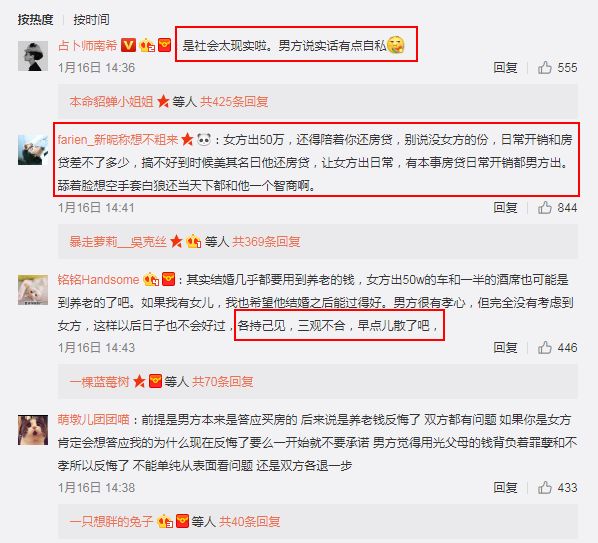Click the orange V verified badge beside 占卜师南希
This screenshot has width=598, height=543.
click(x=128, y=45)
